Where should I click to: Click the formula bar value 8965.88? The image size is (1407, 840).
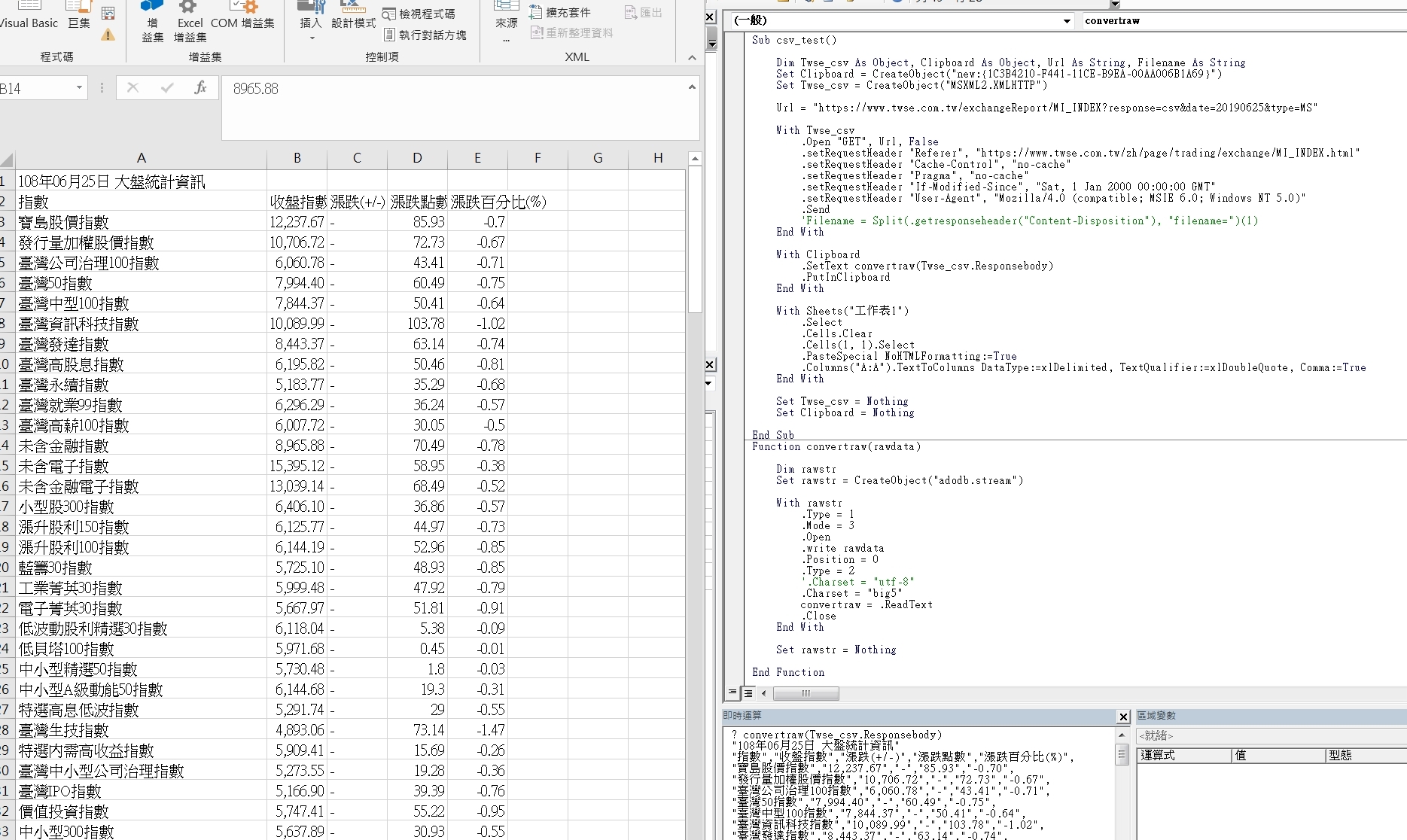coord(256,89)
